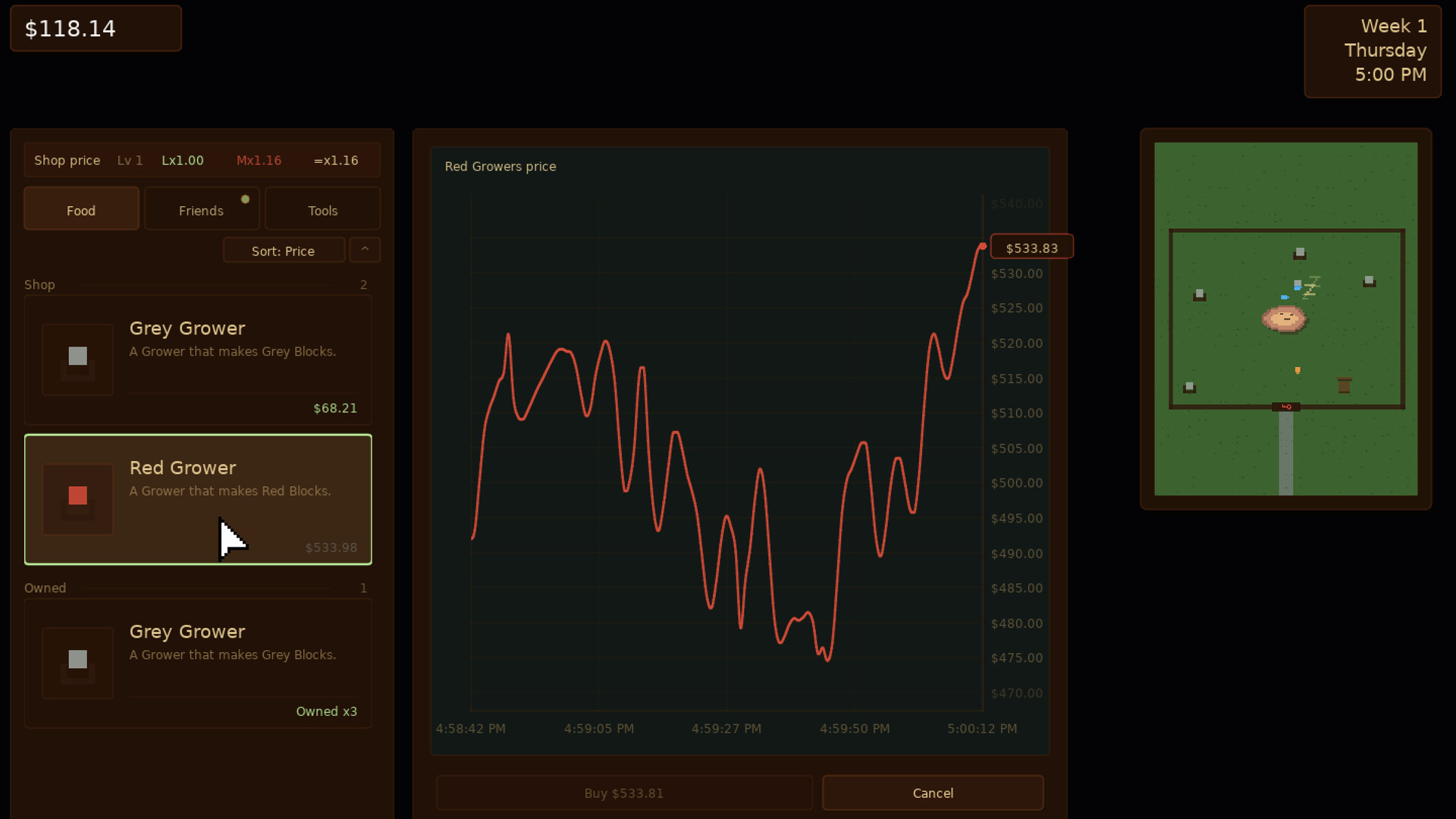The width and height of the screenshot is (1456, 819).
Task: Click the orange item below the blob
Action: pyautogui.click(x=1298, y=370)
